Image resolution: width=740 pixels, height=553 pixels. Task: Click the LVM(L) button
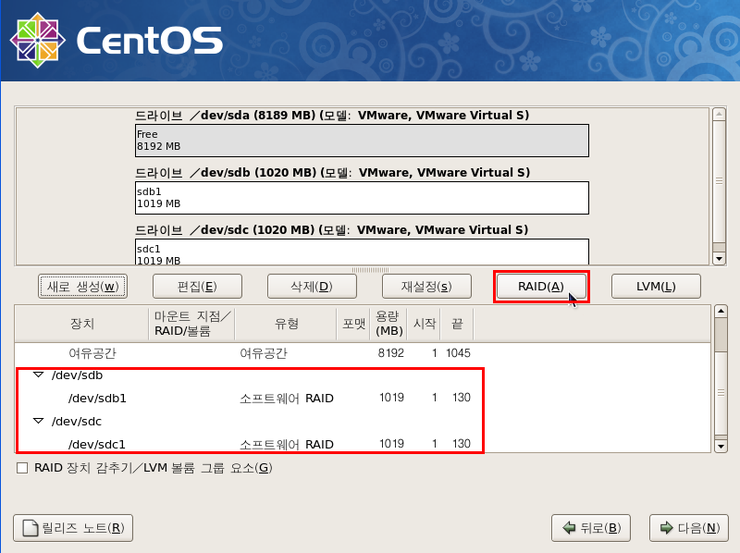tap(655, 286)
